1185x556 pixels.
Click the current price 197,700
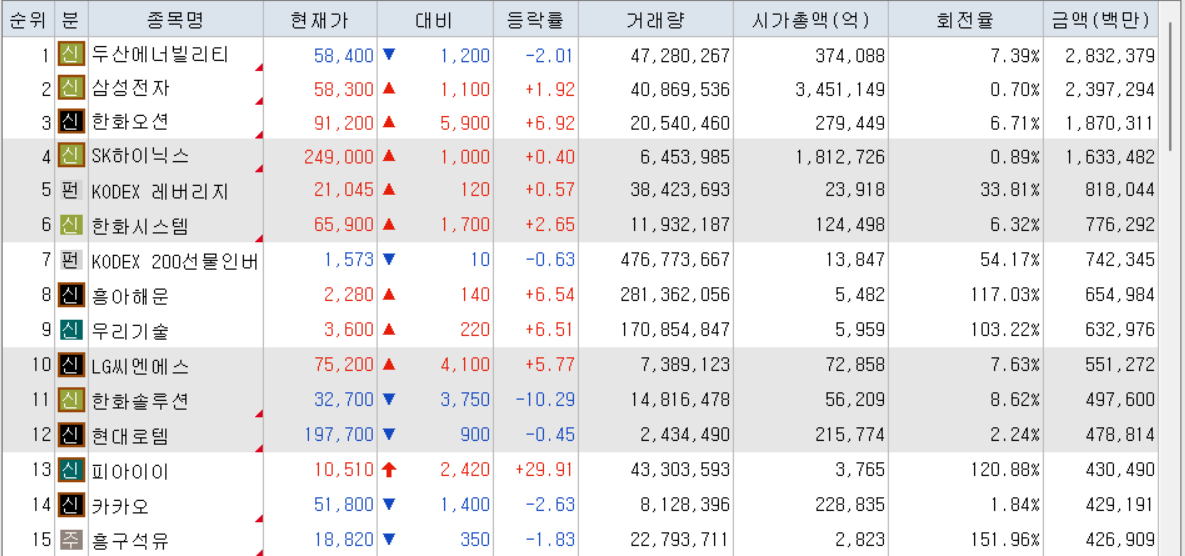[339, 435]
